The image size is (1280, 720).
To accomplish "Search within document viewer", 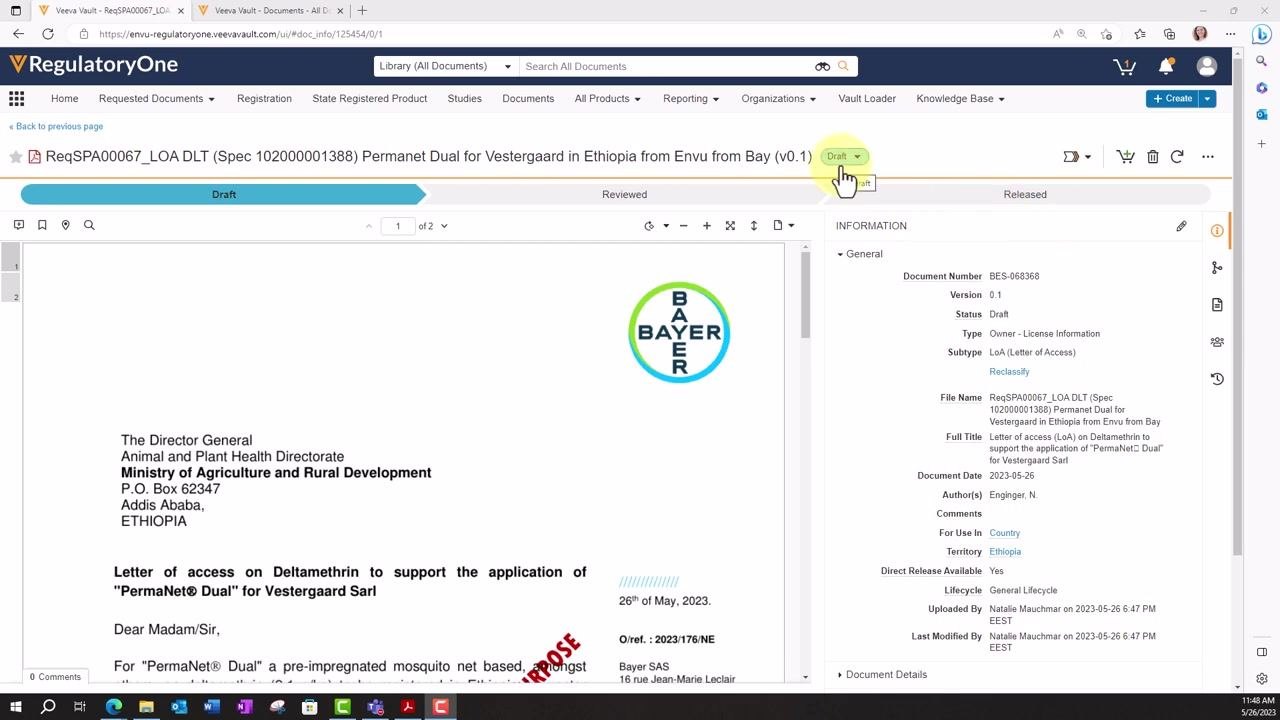I will pyautogui.click(x=89, y=225).
